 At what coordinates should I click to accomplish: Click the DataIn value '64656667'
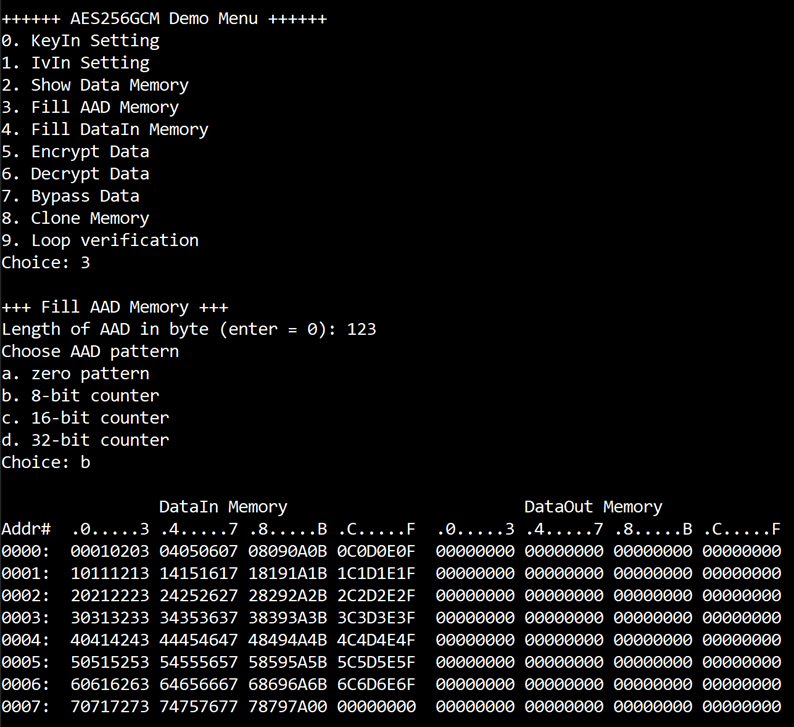pyautogui.click(x=199, y=685)
